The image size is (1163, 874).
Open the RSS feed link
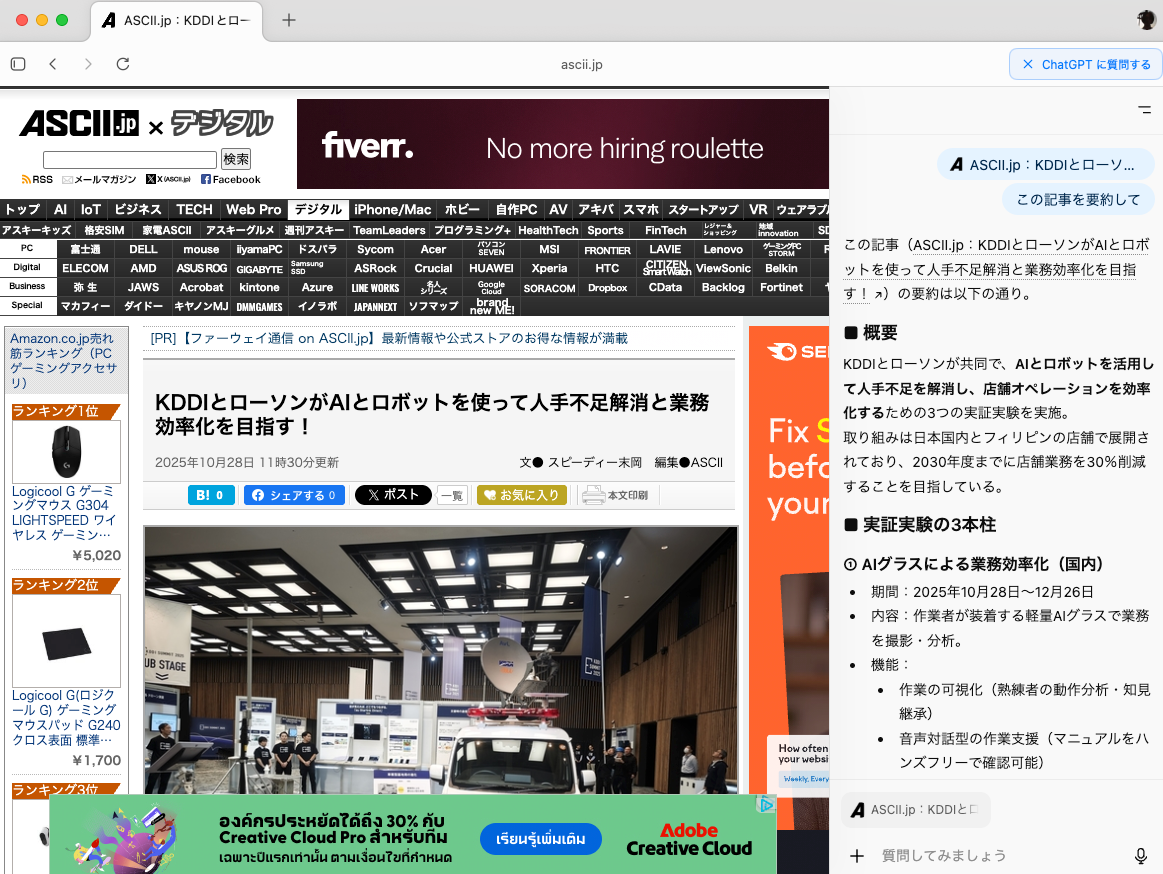[x=37, y=180]
